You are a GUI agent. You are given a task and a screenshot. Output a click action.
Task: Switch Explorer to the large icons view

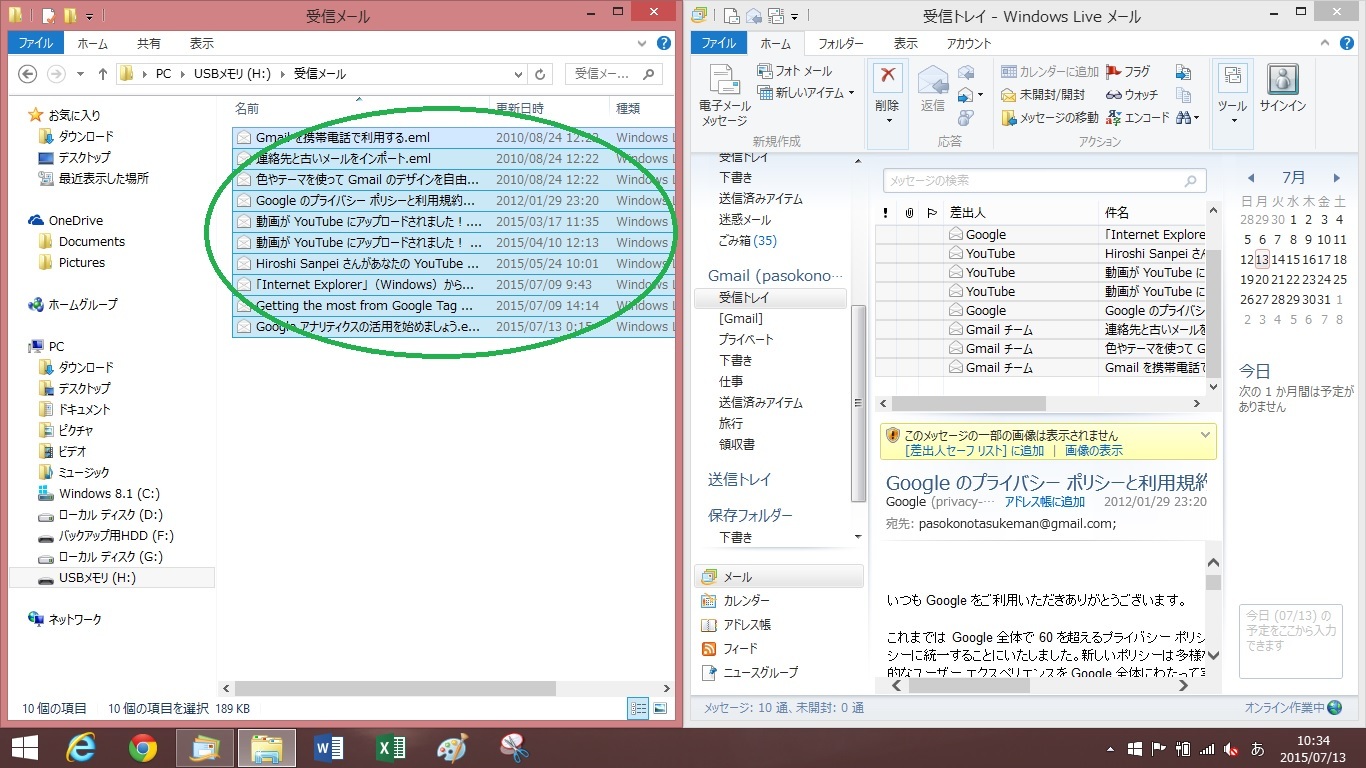[x=660, y=708]
